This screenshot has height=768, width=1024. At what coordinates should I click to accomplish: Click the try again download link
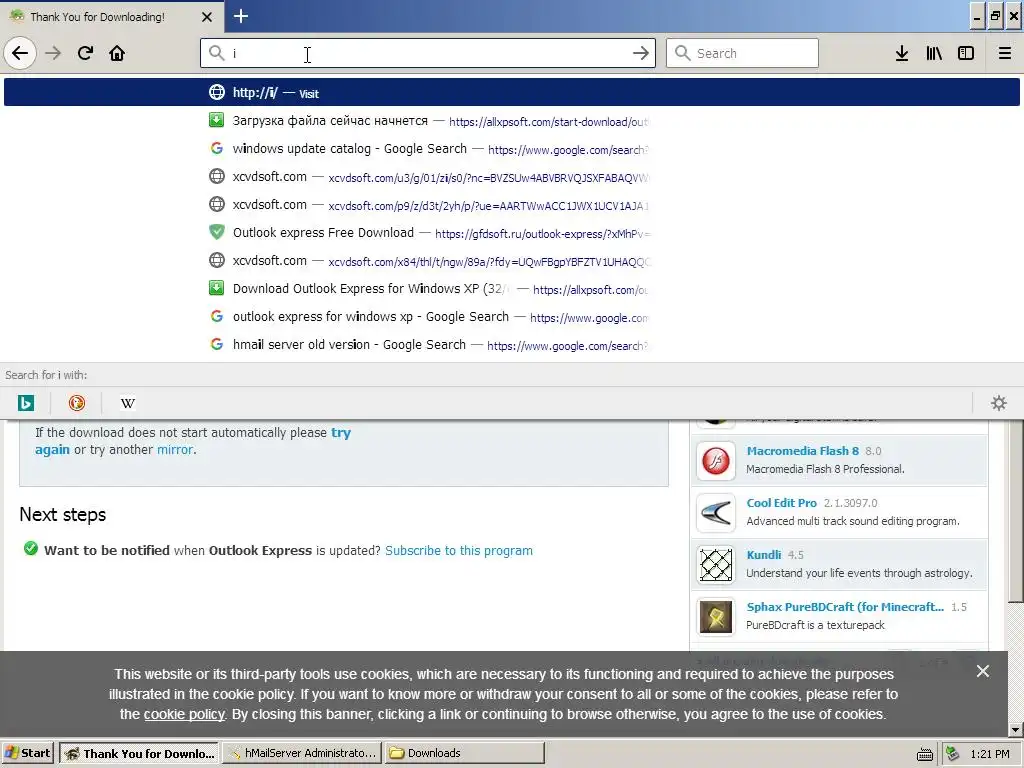(x=341, y=433)
